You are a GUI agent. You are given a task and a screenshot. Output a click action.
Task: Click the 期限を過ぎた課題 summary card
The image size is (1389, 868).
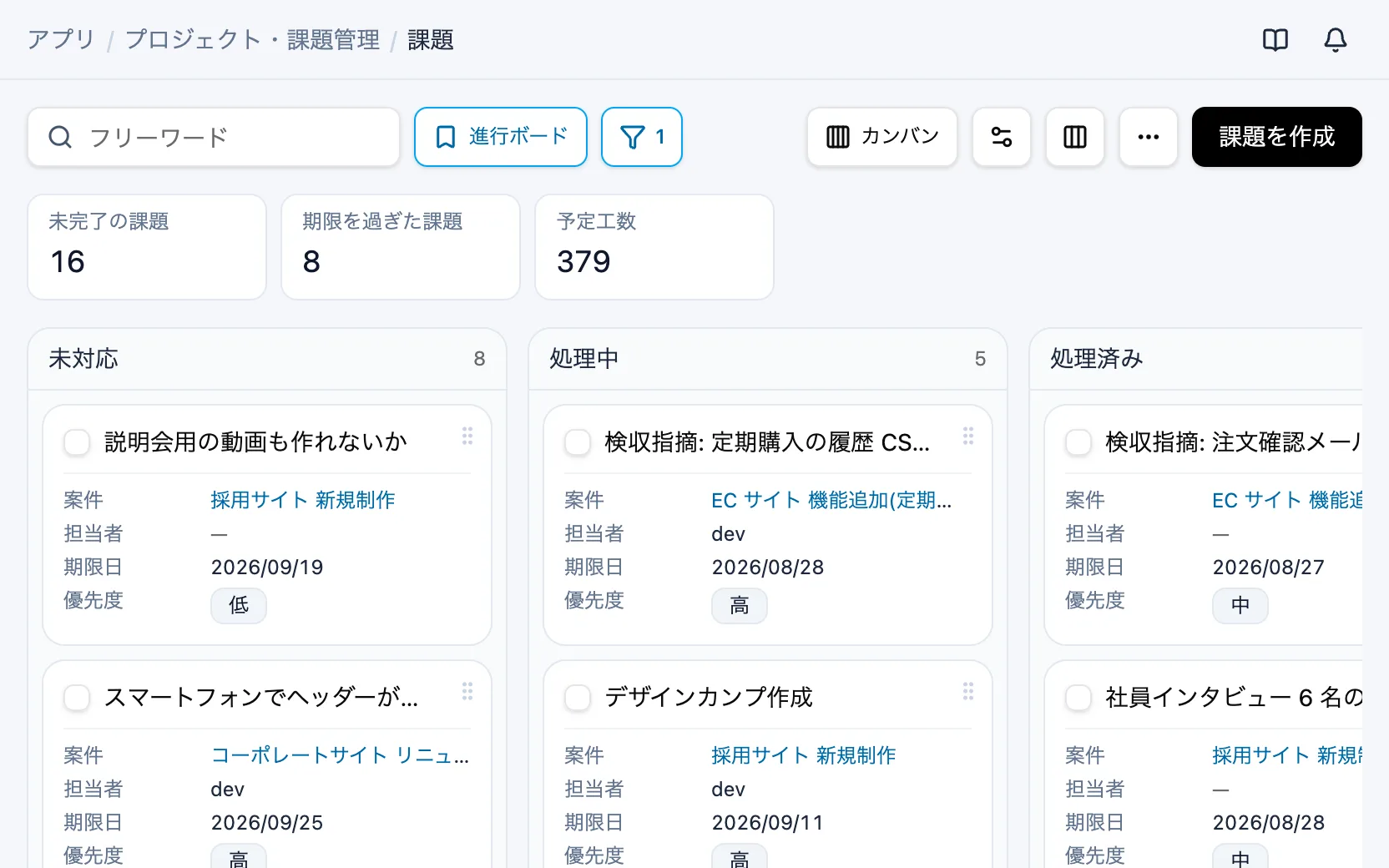(x=401, y=247)
